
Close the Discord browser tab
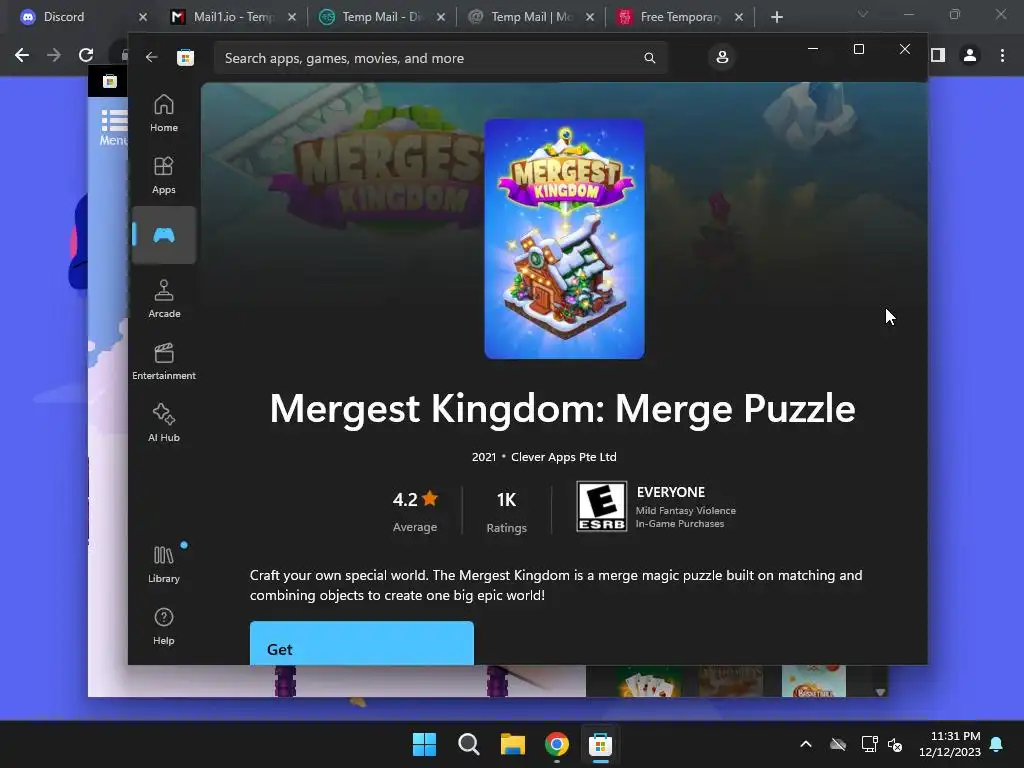coord(143,17)
